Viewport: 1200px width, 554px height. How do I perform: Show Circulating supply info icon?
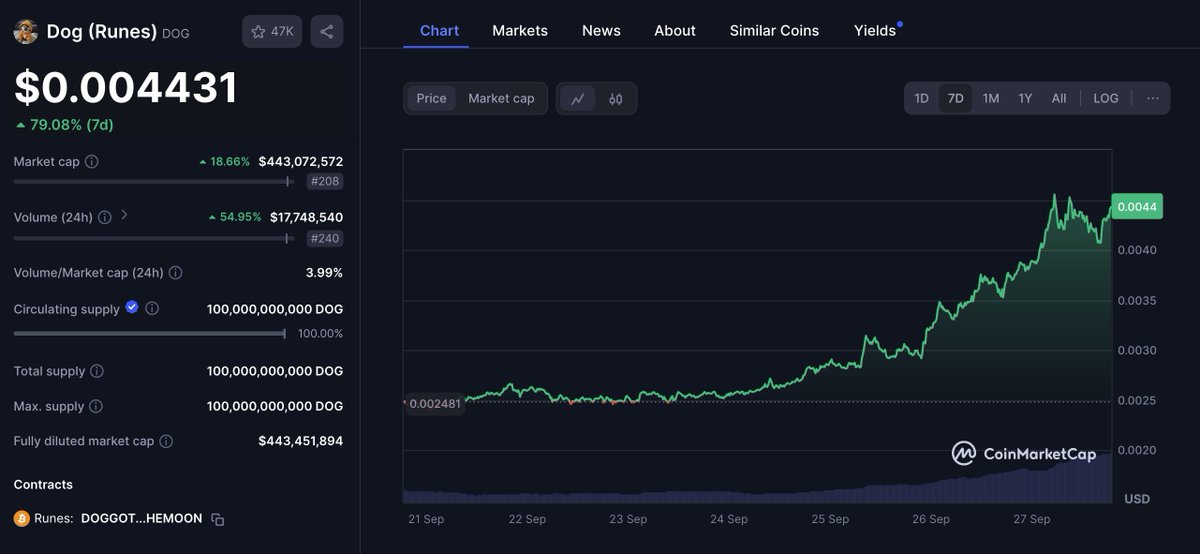pos(152,309)
